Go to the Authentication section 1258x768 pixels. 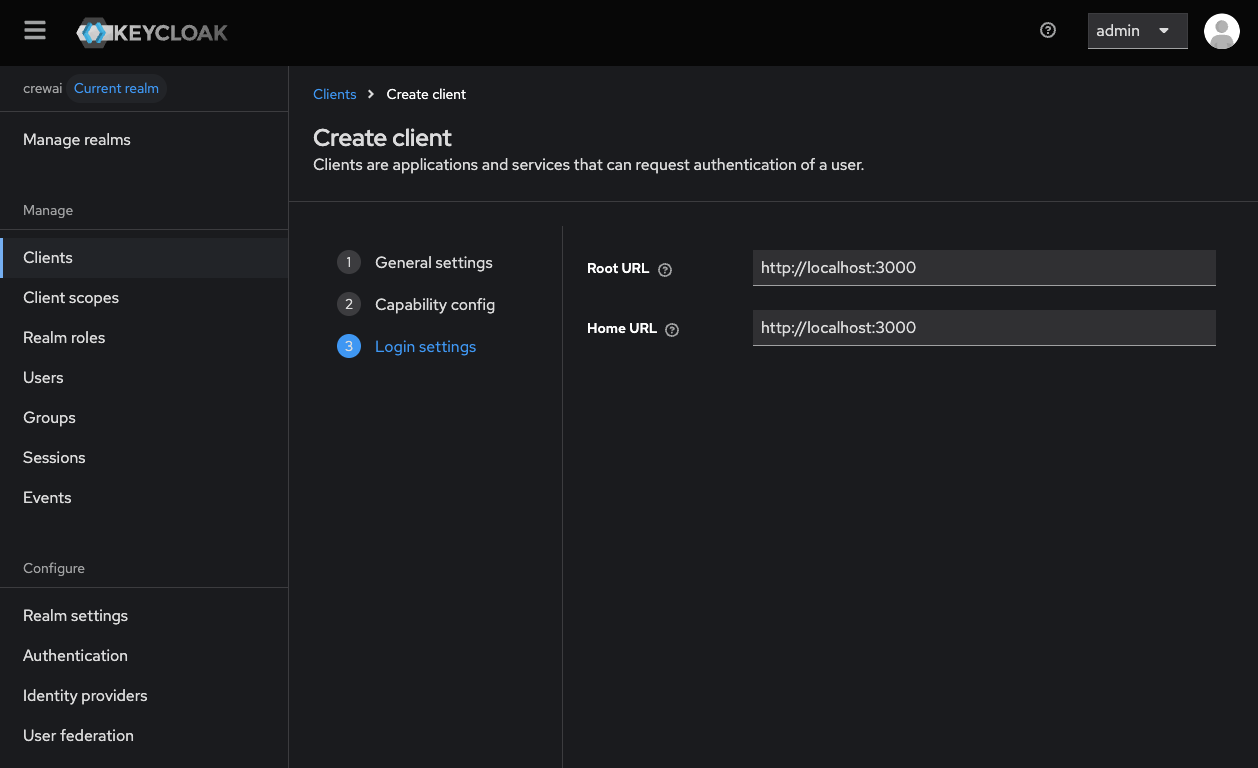75,655
